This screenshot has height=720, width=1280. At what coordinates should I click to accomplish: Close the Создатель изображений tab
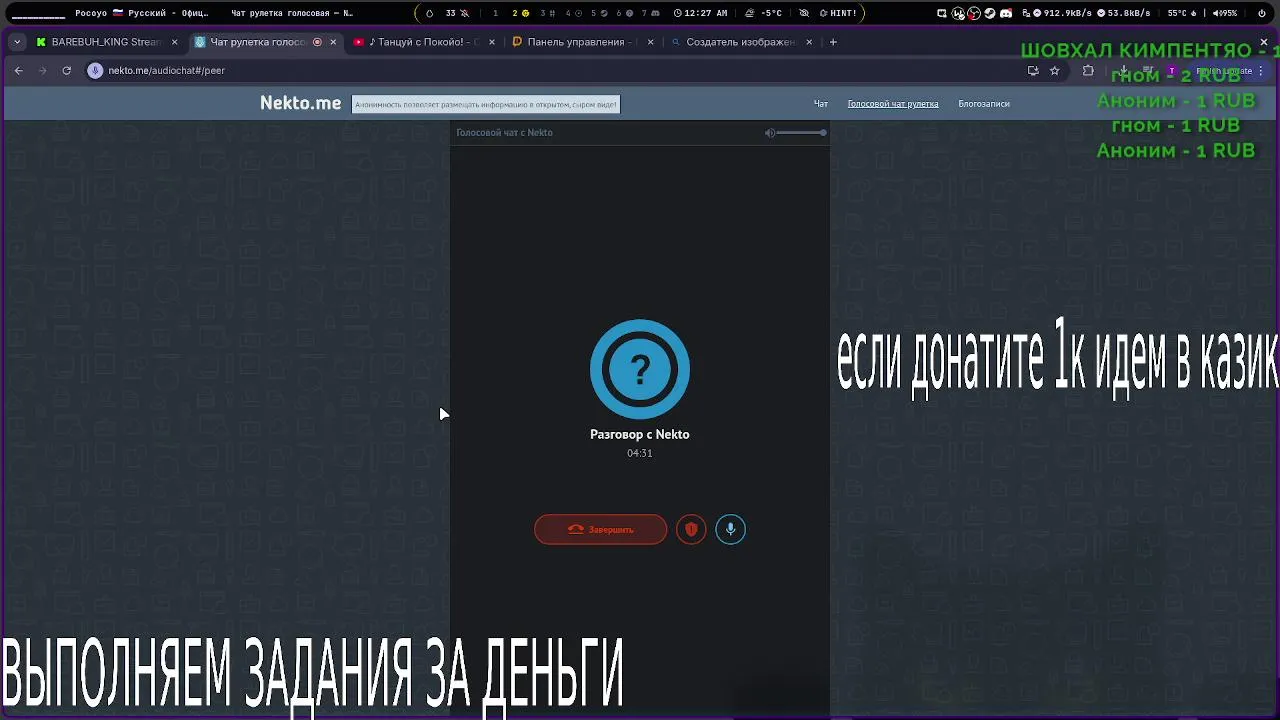point(809,42)
